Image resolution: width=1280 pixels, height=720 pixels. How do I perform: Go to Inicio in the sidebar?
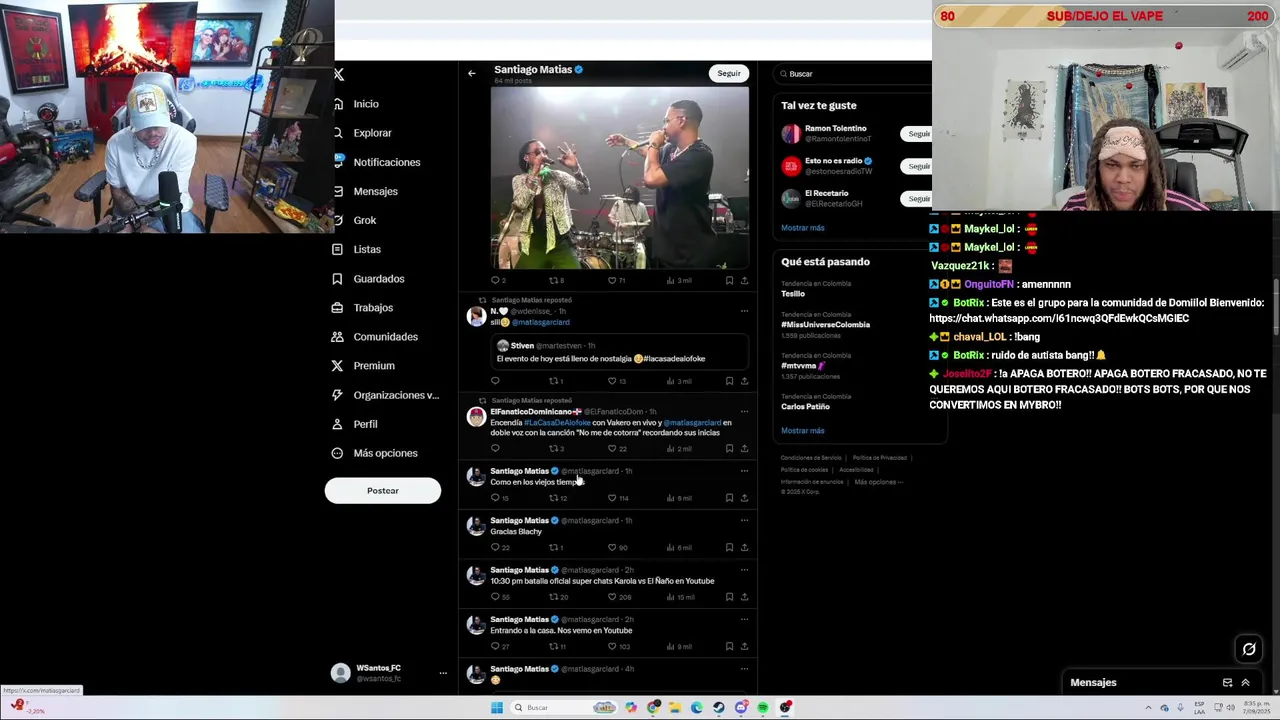click(x=366, y=104)
